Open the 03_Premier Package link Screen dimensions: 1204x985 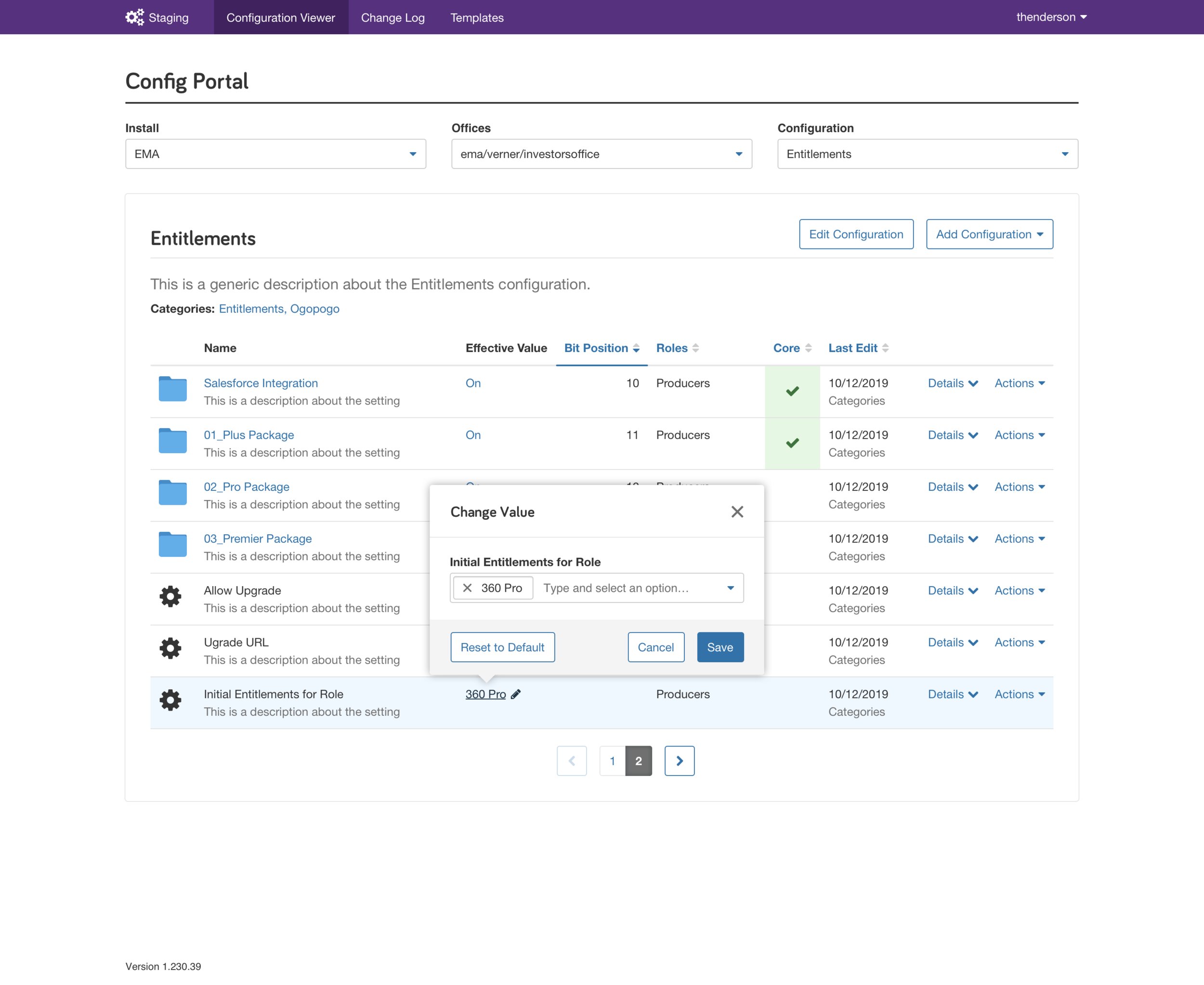258,538
